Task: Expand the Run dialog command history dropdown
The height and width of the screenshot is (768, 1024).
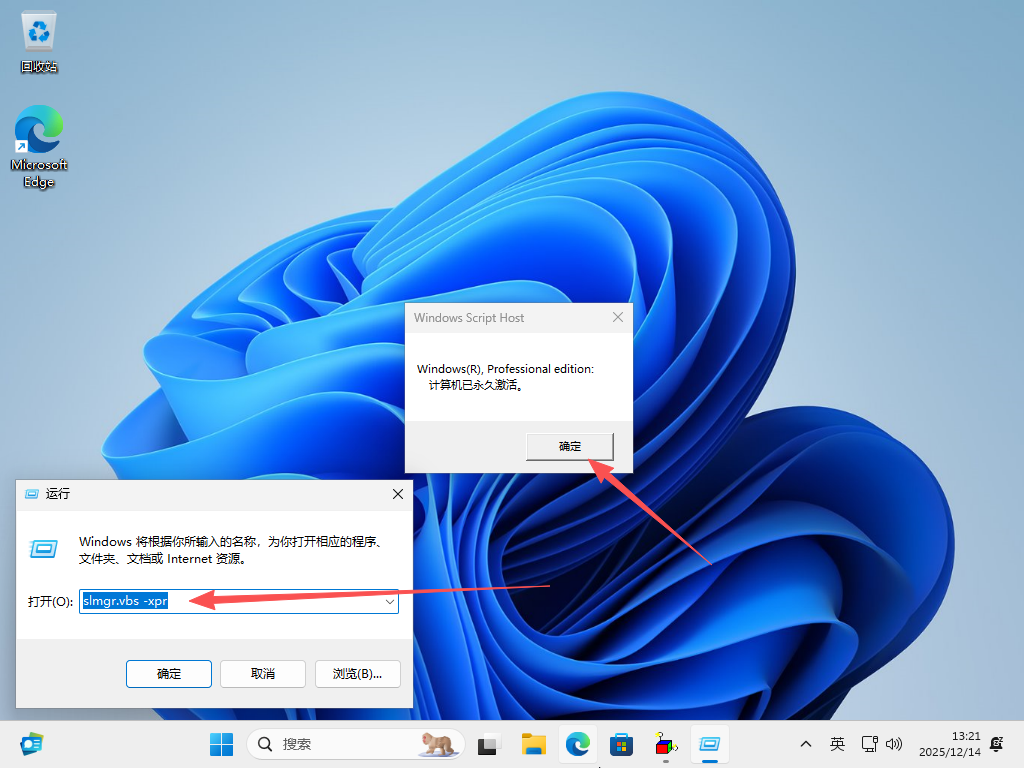Action: pos(389,602)
